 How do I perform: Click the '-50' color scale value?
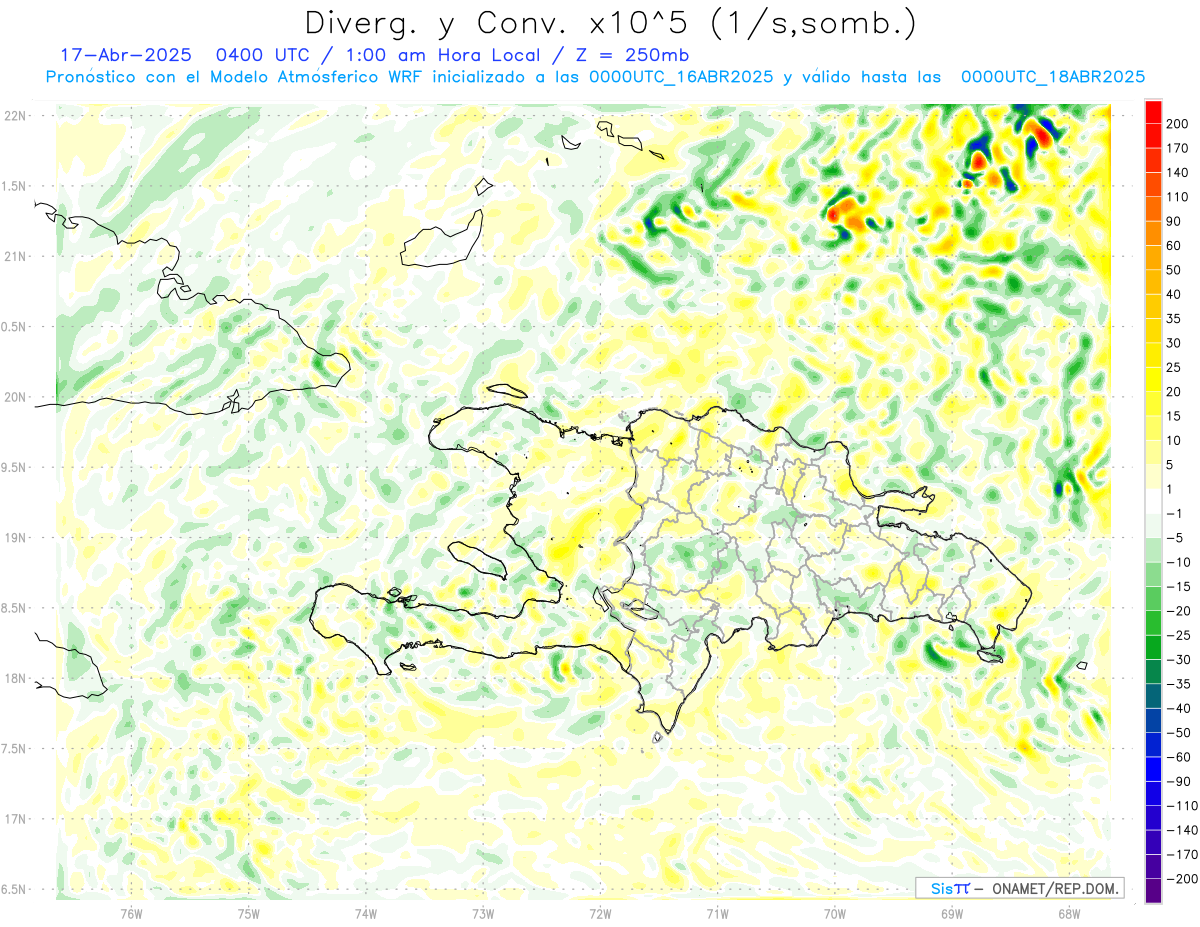1178,733
